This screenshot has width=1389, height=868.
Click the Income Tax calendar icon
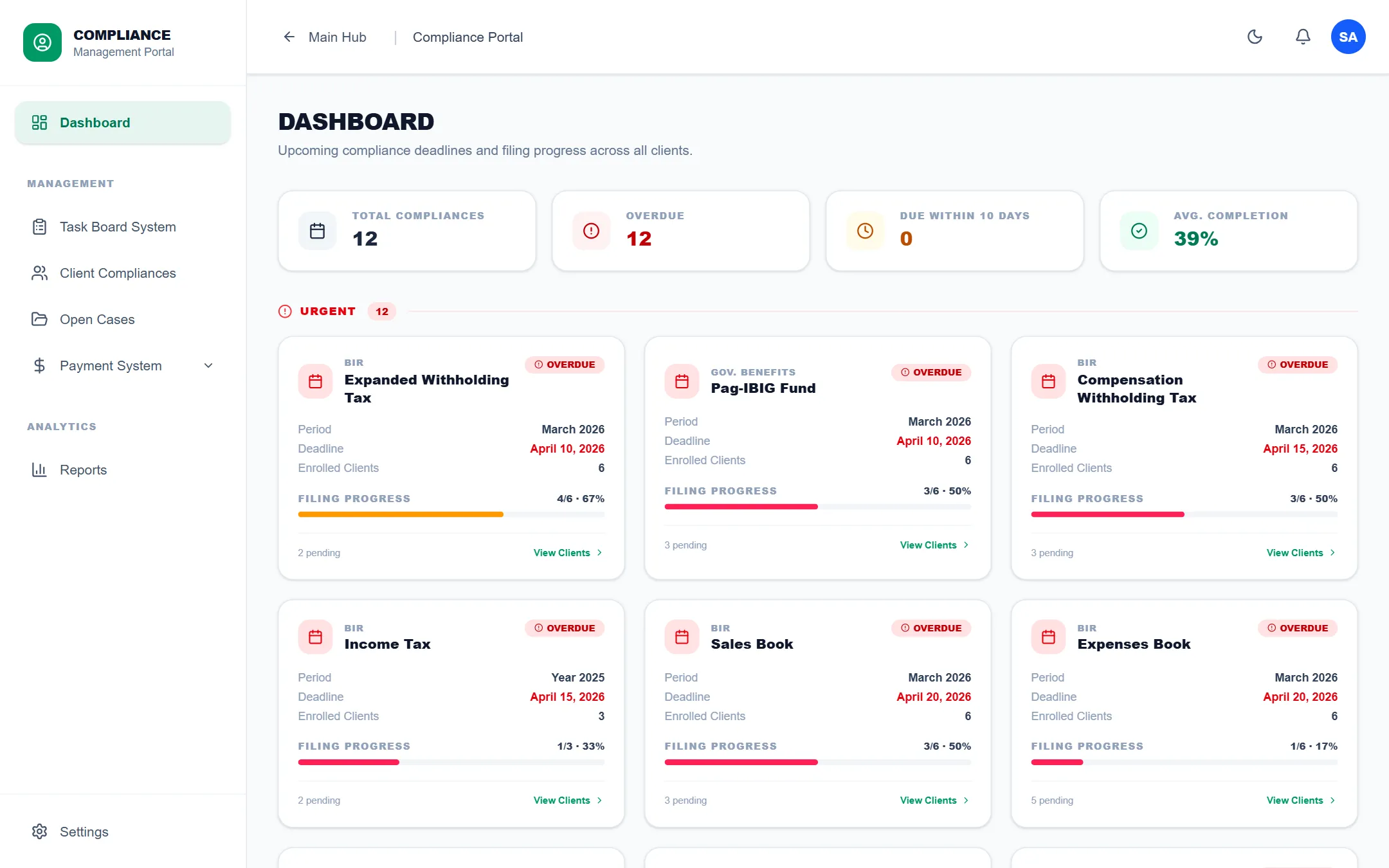tap(315, 637)
